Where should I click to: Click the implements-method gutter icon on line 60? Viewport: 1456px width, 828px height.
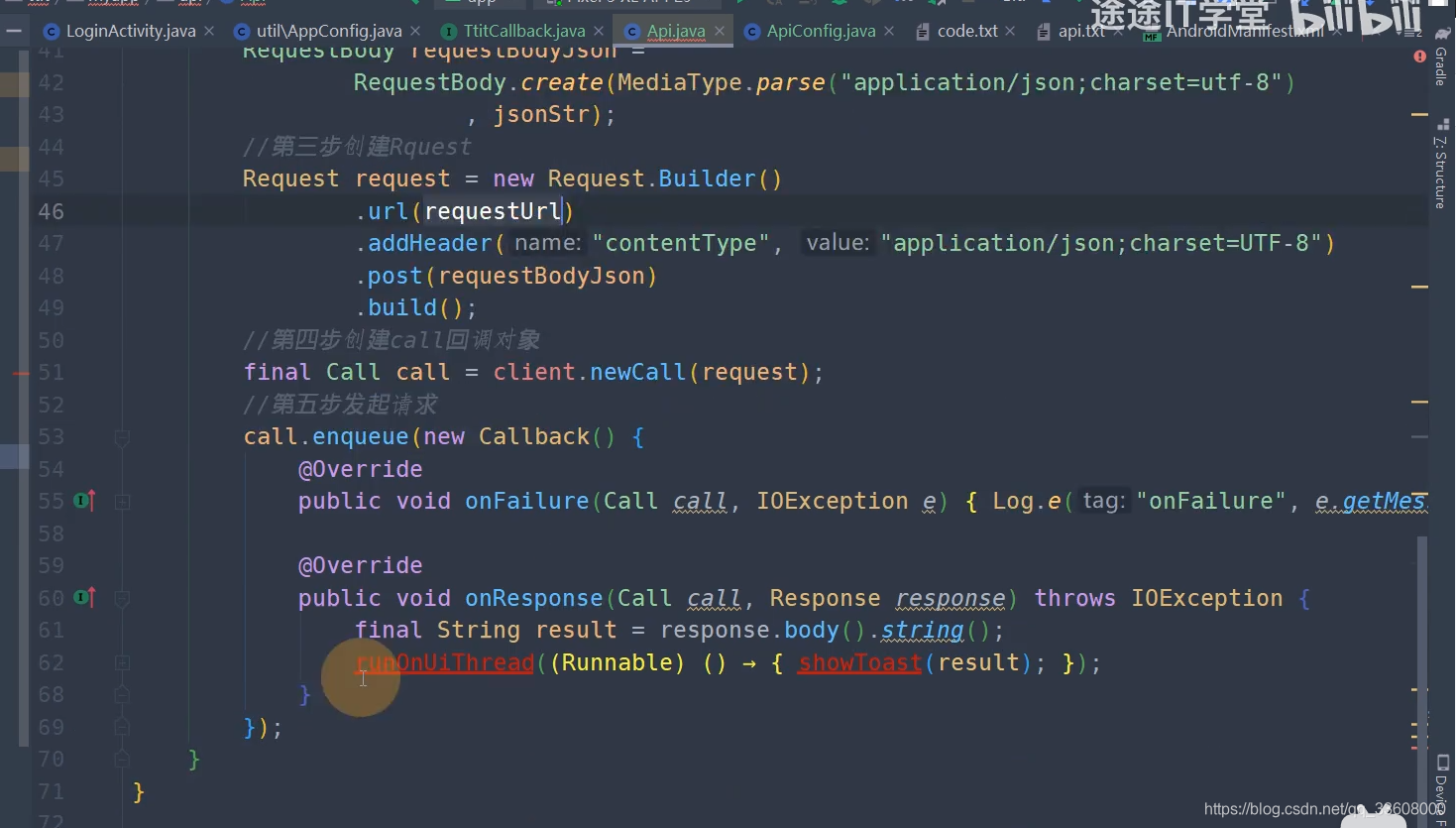tap(84, 598)
